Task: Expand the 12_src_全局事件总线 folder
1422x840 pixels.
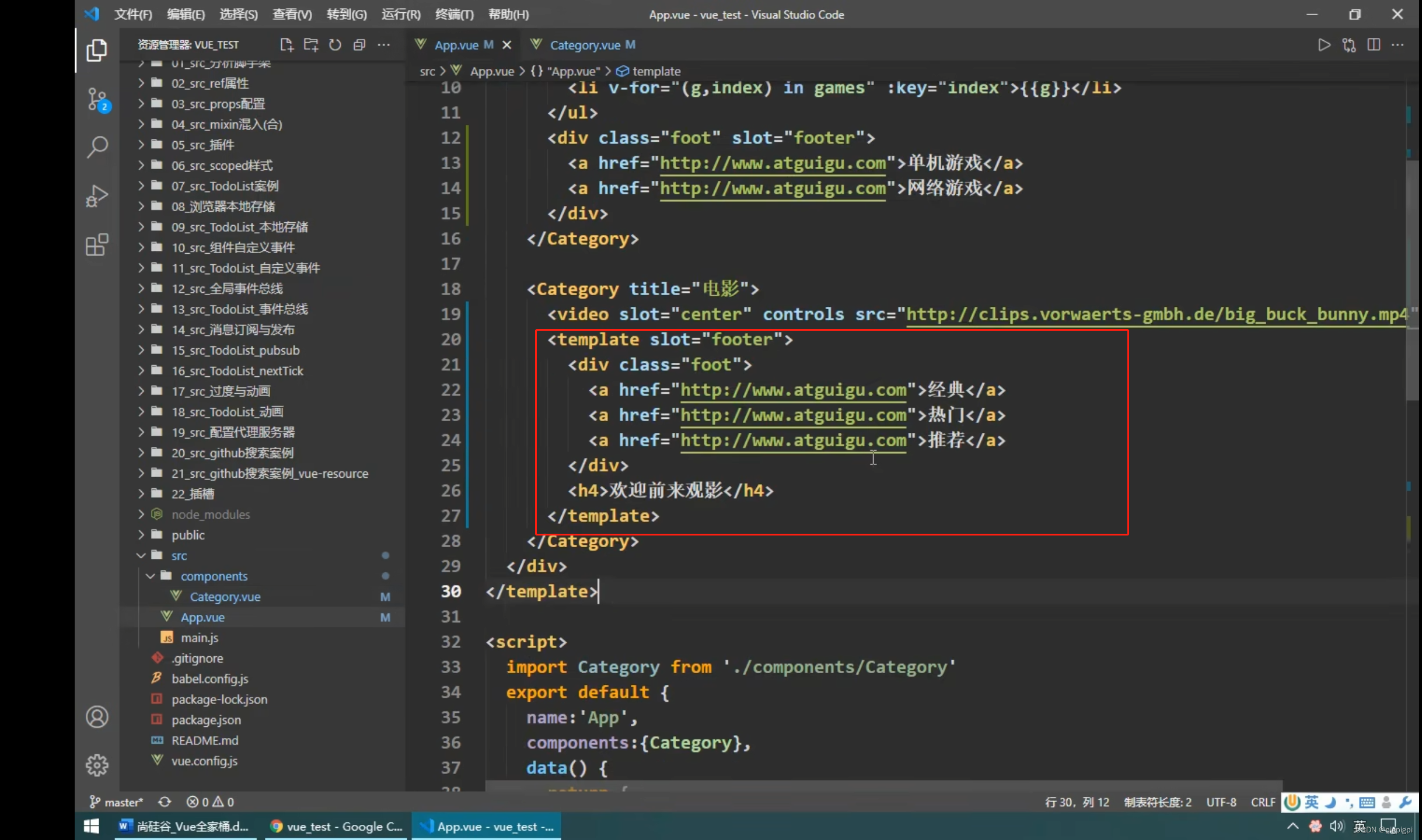Action: [x=263, y=289]
